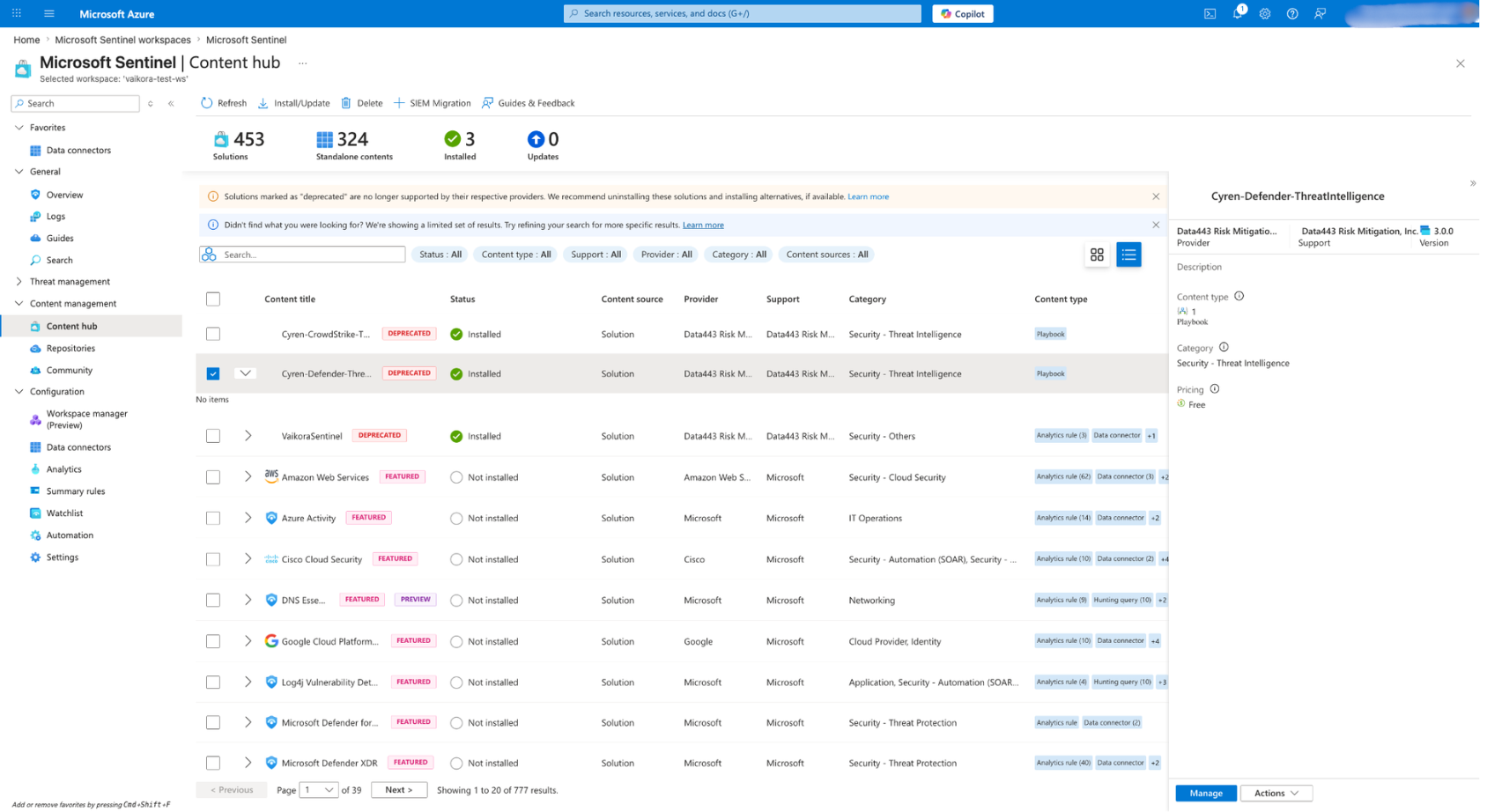Click the Guides & Feedback icon
Image resolution: width=1487 pixels, height=812 pixels.
point(487,103)
